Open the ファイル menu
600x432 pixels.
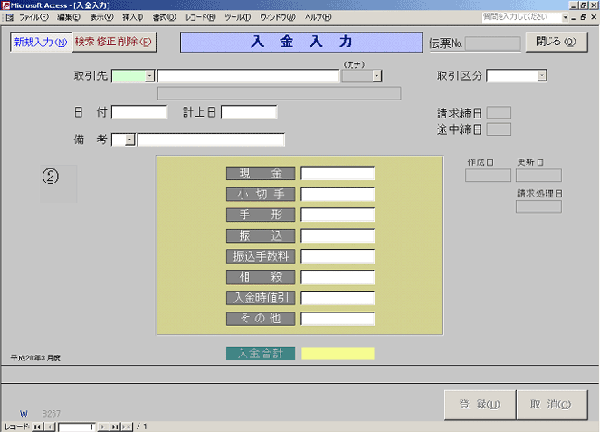[x=34, y=18]
